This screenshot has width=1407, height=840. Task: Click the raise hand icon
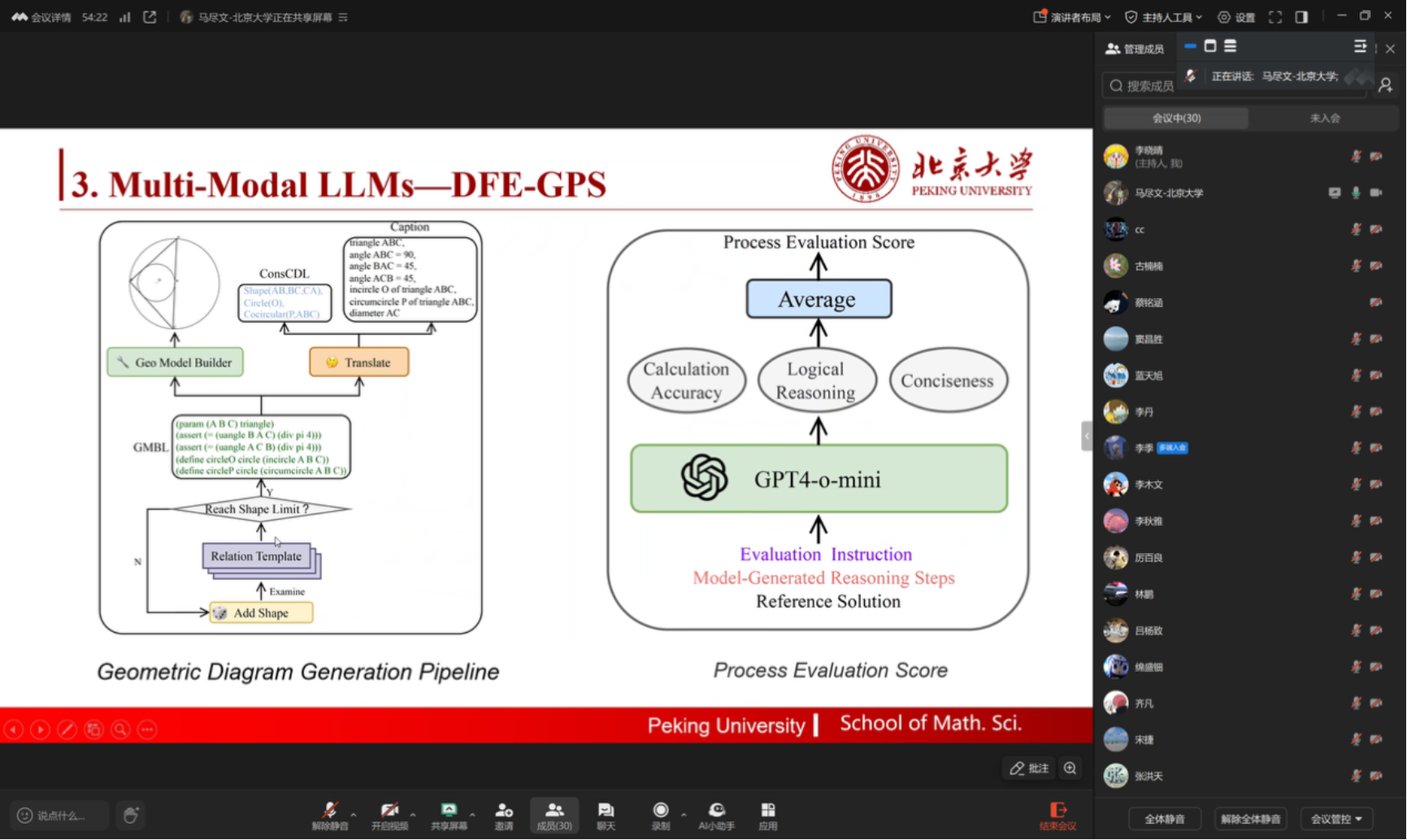pyautogui.click(x=131, y=815)
